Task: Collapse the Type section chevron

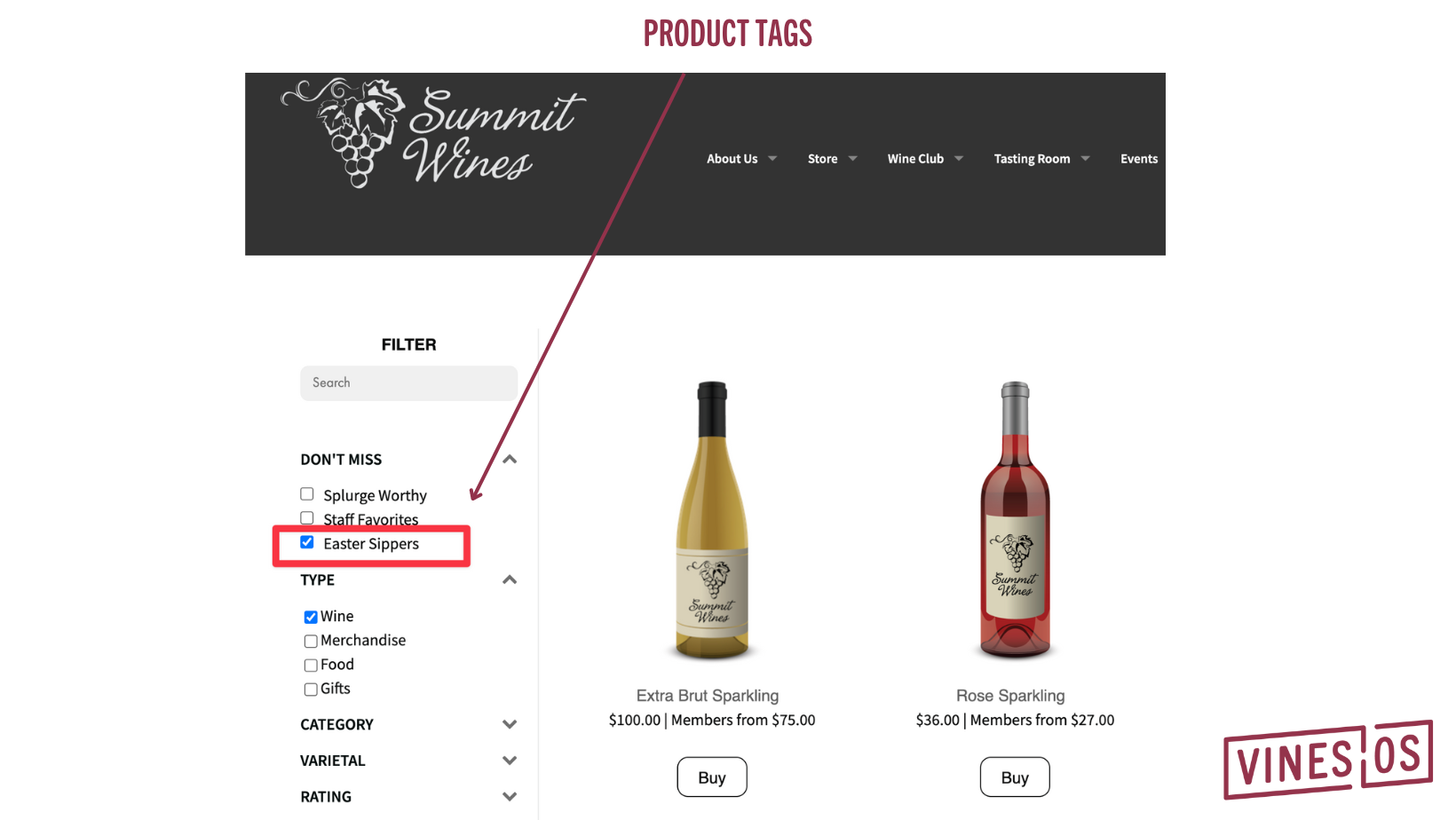Action: click(510, 580)
